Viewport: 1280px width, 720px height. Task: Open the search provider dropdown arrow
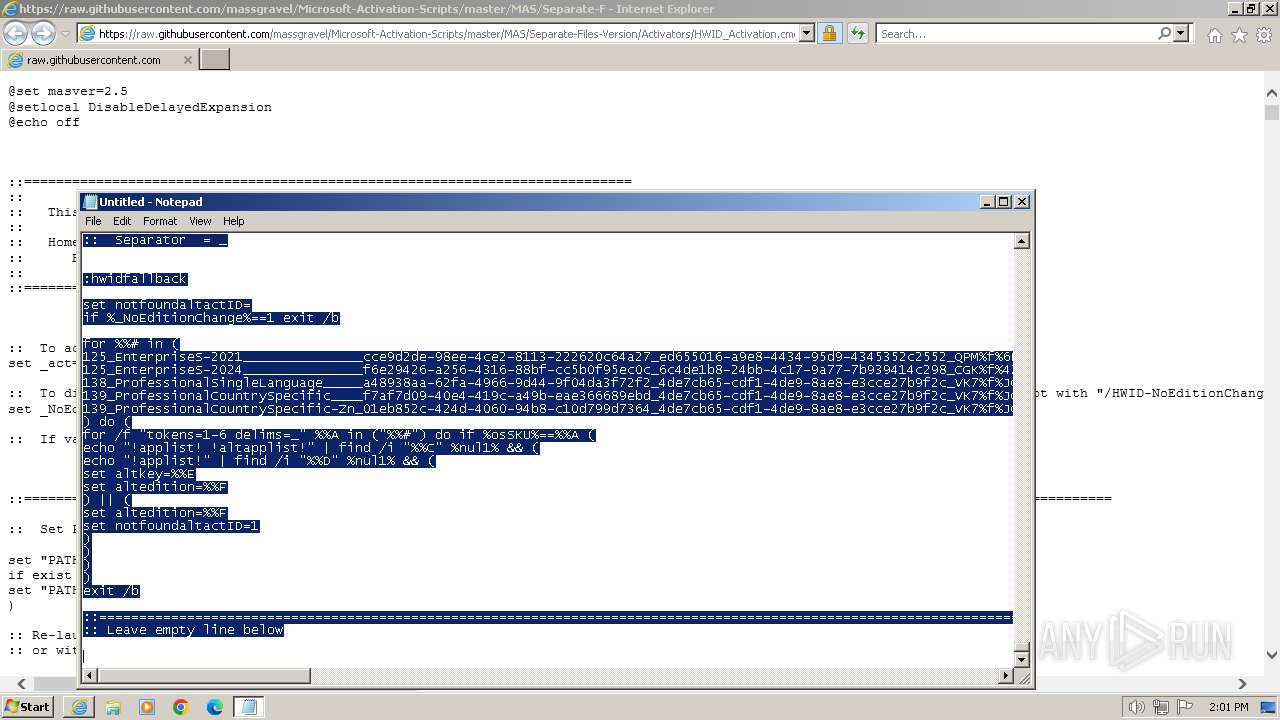pyautogui.click(x=1181, y=33)
